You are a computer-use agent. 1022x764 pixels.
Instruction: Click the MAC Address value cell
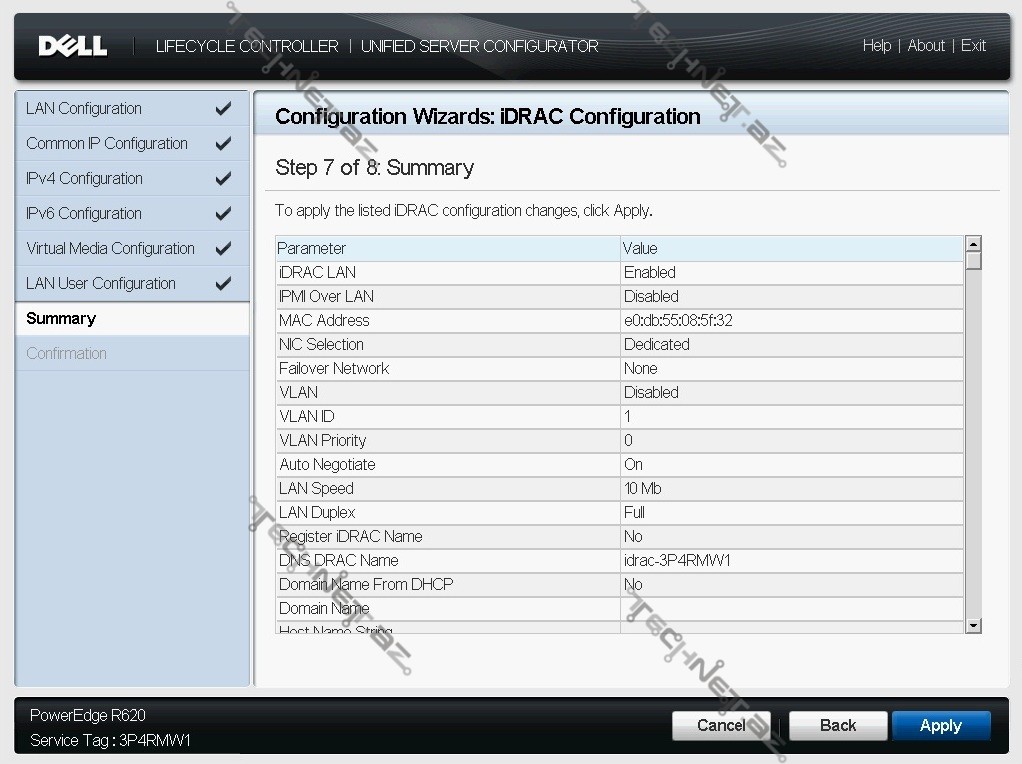point(678,321)
